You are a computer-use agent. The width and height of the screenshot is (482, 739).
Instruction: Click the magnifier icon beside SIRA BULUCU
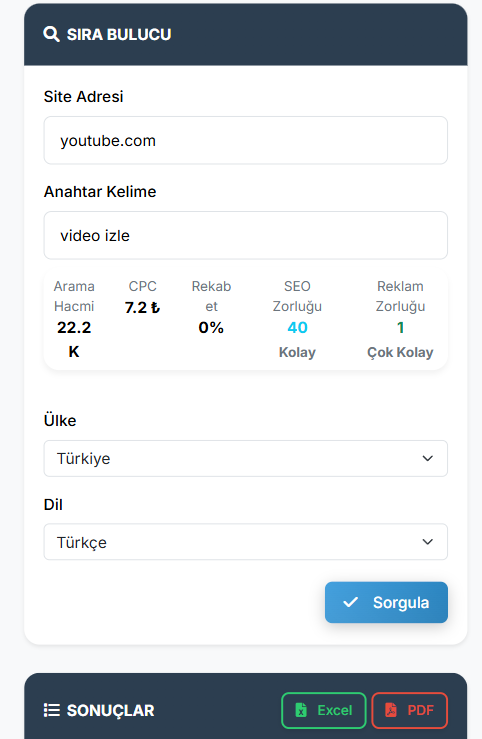[x=51, y=34]
